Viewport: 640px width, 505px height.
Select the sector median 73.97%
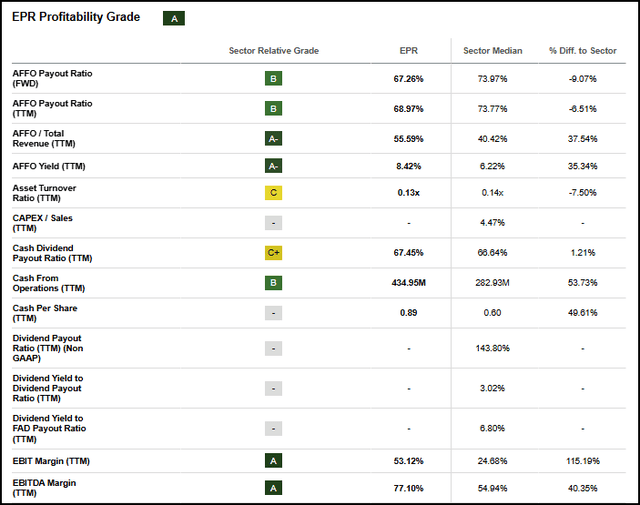point(493,79)
